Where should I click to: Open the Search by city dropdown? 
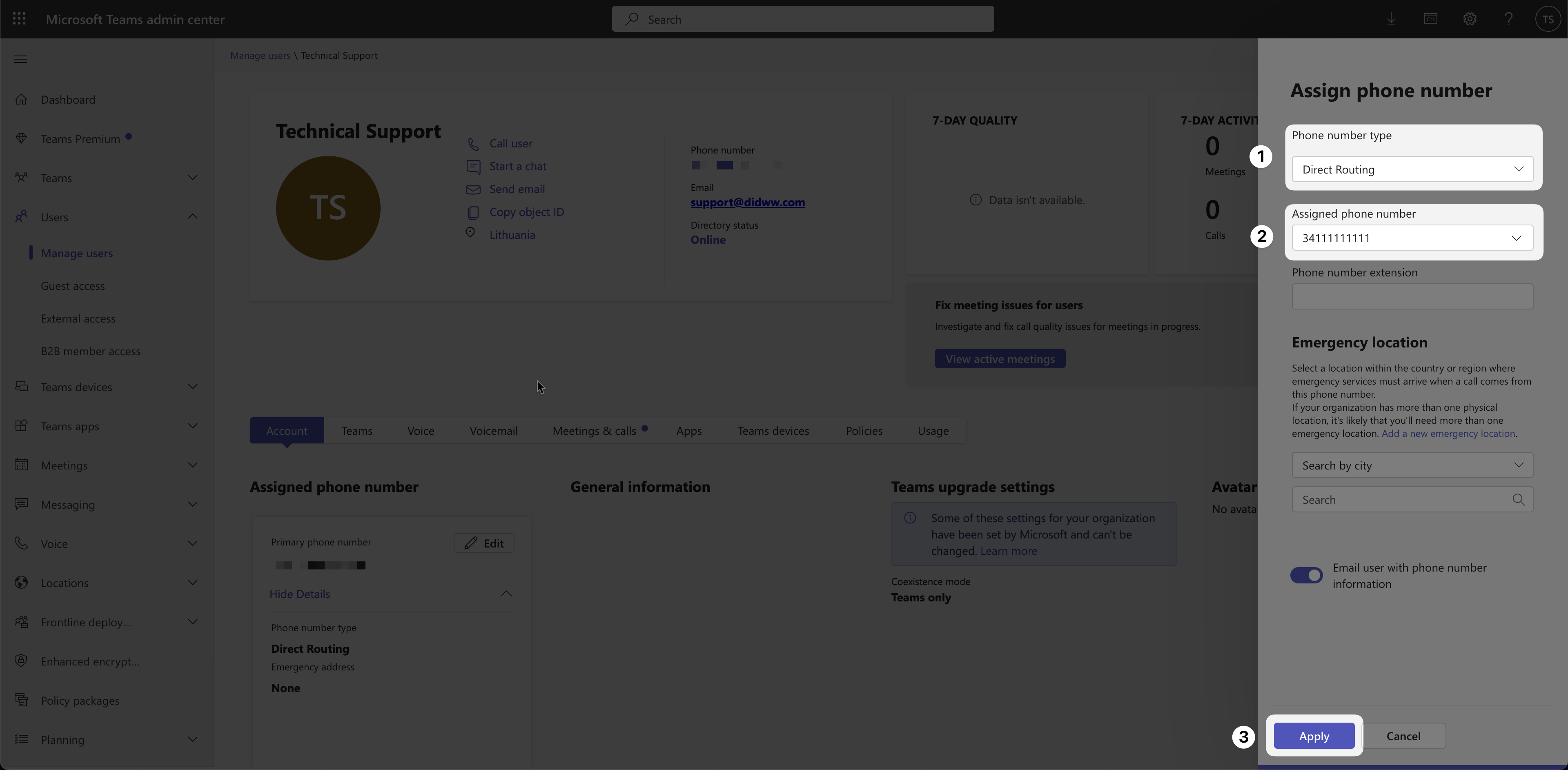(x=1412, y=466)
